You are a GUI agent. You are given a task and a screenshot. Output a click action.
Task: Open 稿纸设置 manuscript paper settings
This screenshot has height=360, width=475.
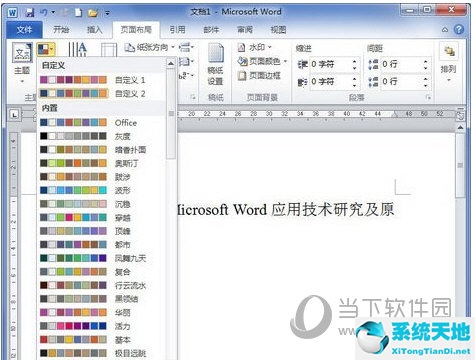pos(216,64)
